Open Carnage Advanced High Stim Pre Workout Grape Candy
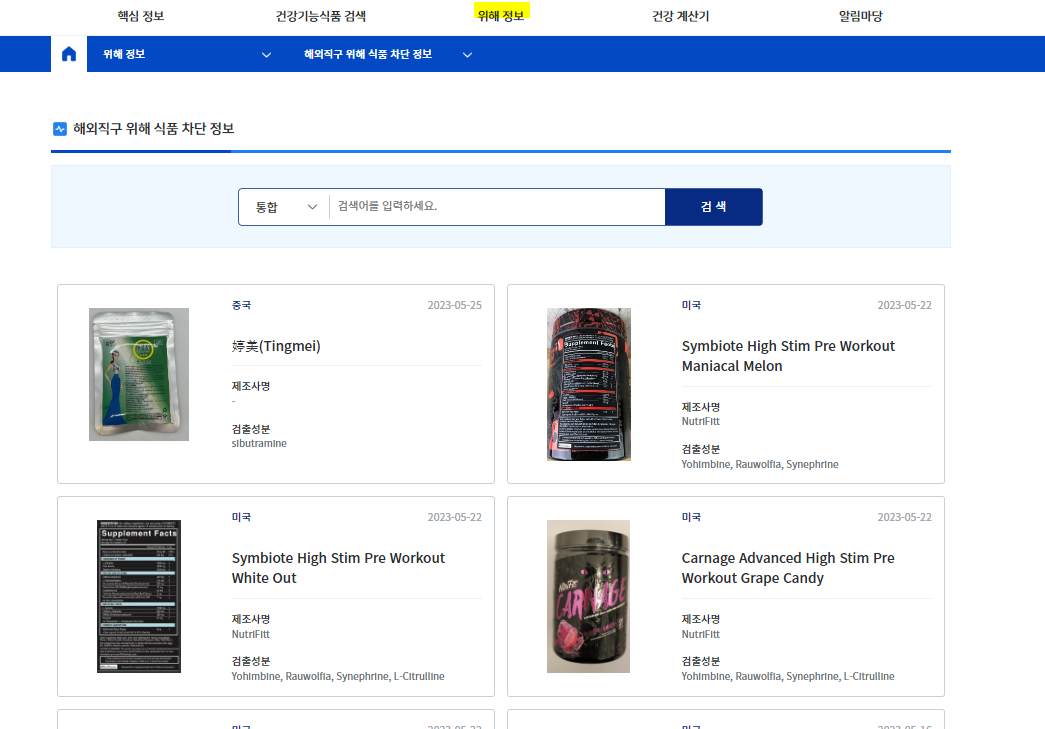 [788, 568]
